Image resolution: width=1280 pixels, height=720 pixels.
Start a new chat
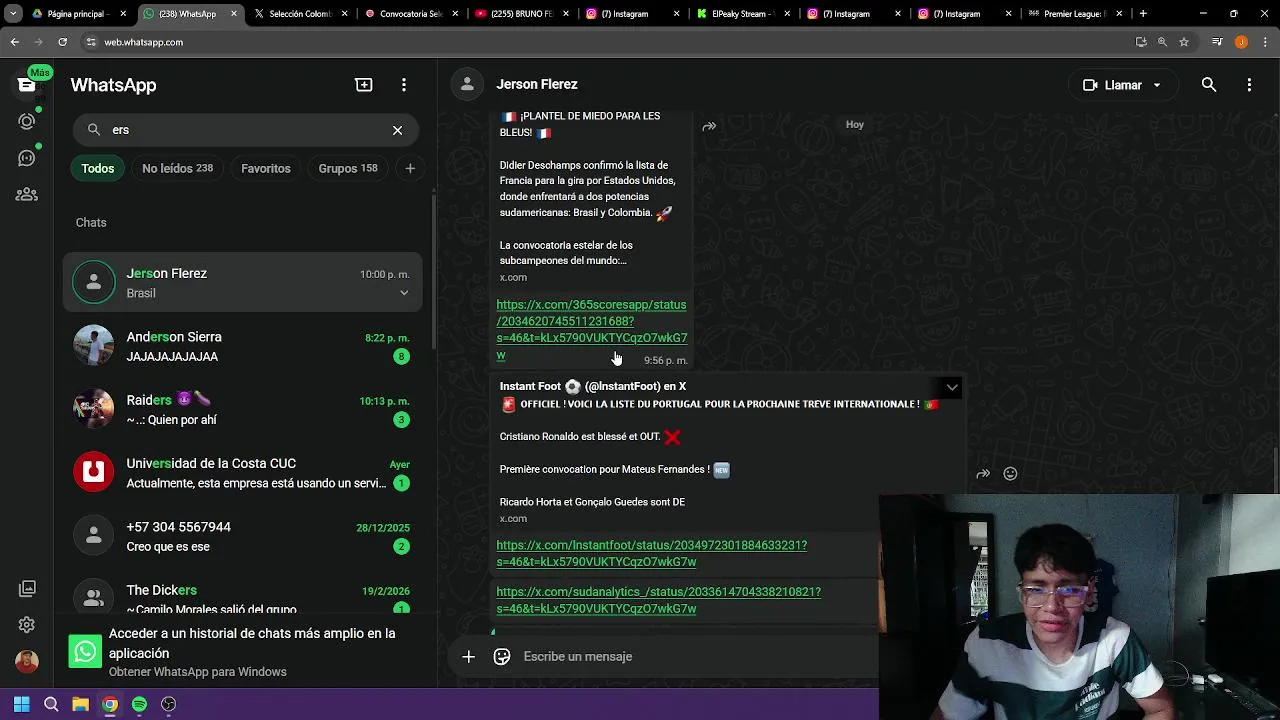pos(364,85)
